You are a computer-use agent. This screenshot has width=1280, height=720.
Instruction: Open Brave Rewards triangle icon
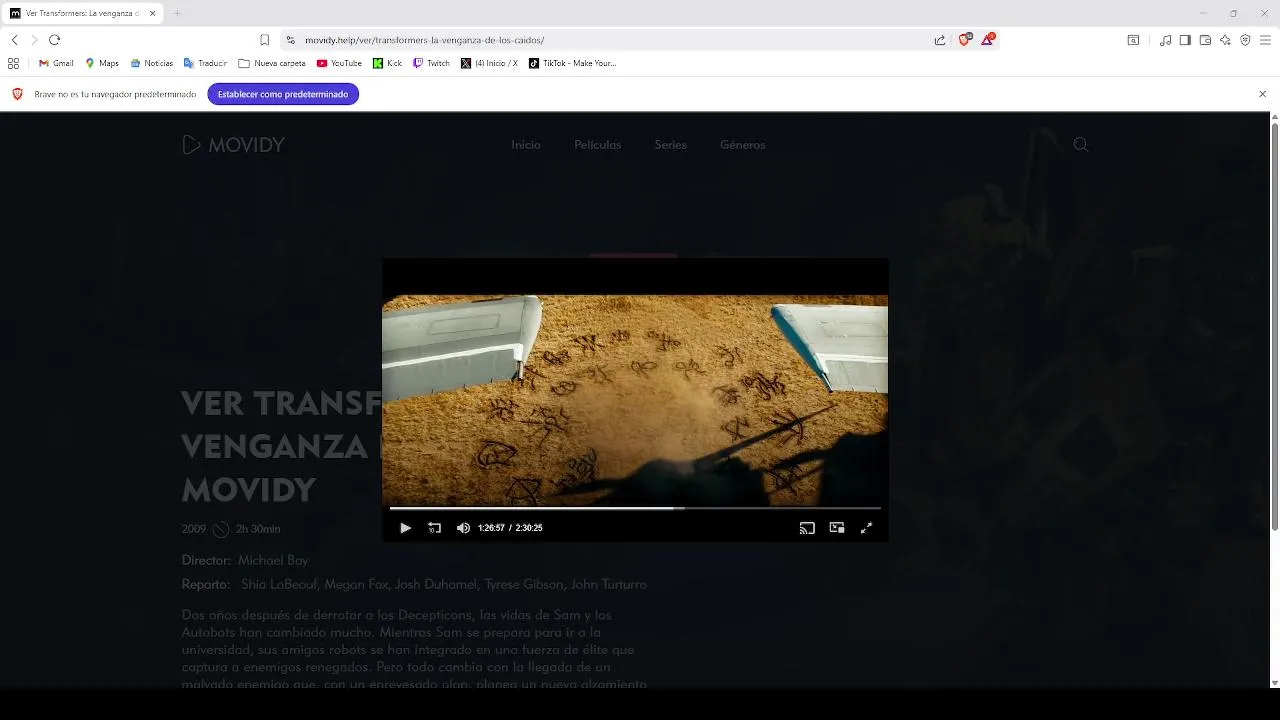click(988, 40)
